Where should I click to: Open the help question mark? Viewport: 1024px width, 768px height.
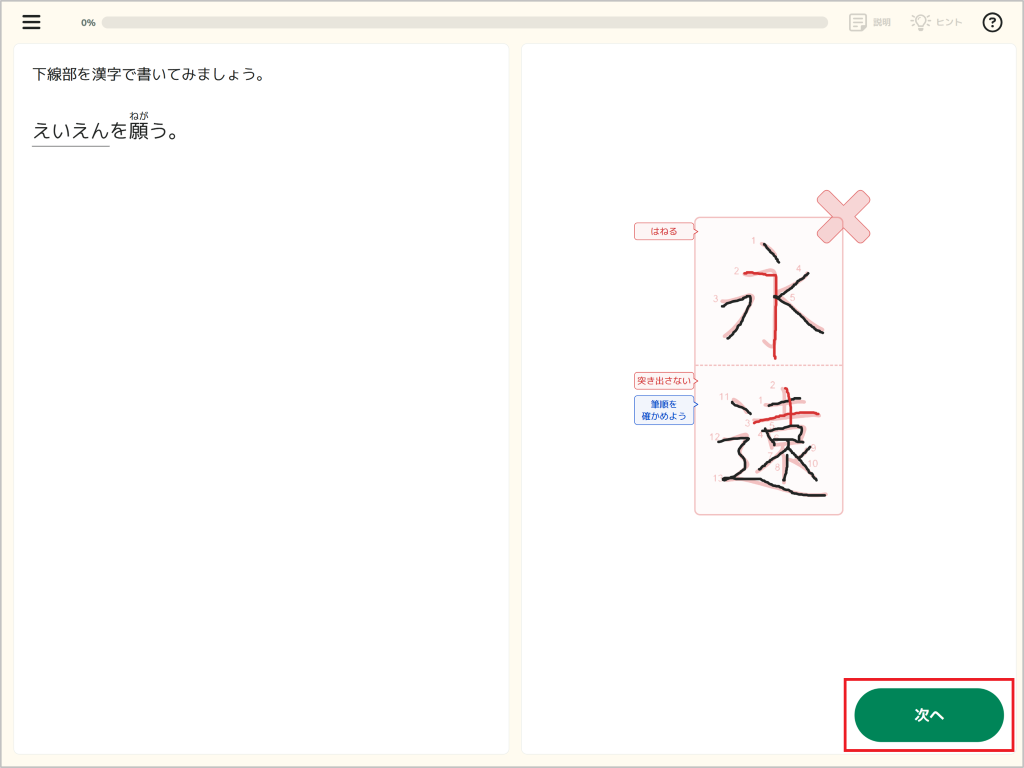(x=992, y=22)
